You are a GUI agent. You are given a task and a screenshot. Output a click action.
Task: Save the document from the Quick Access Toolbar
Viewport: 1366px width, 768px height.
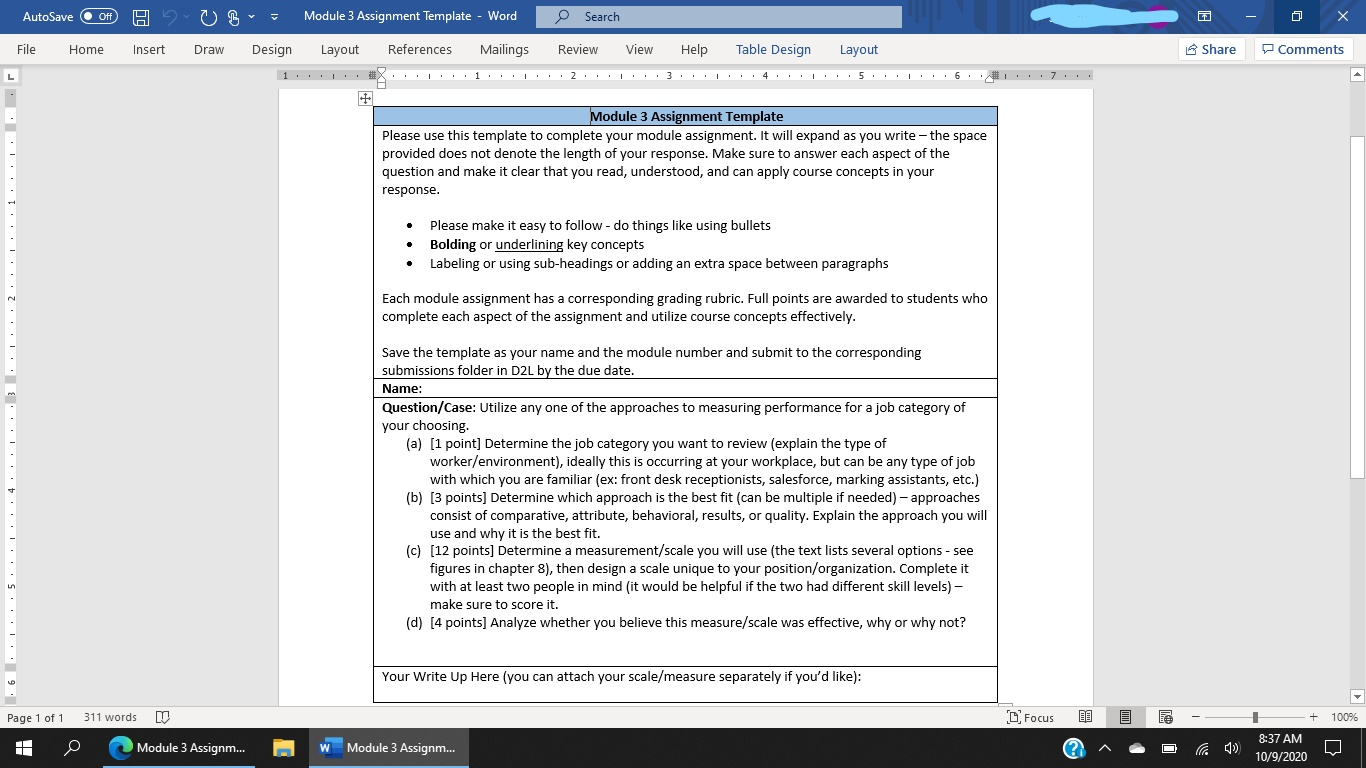tap(139, 16)
